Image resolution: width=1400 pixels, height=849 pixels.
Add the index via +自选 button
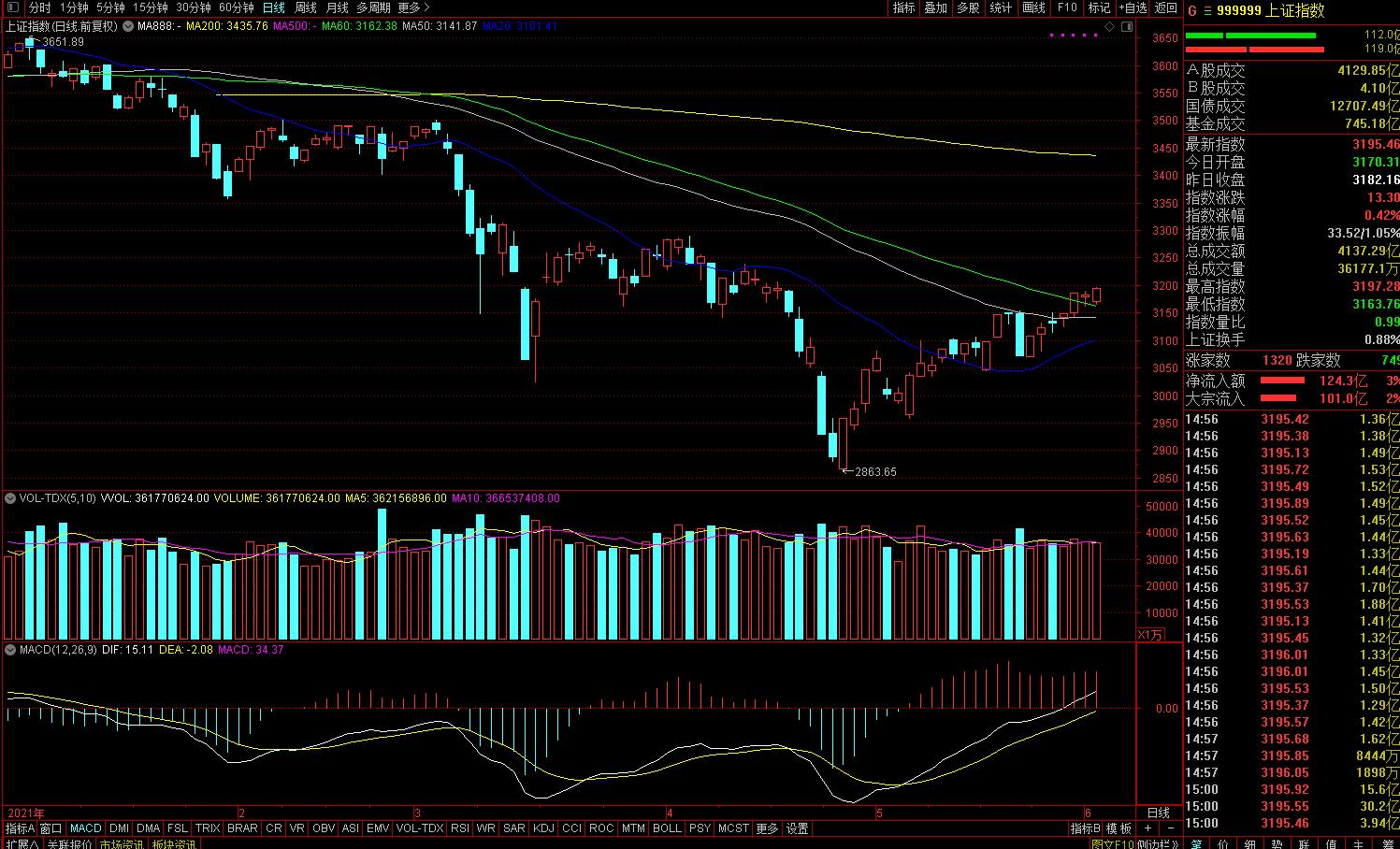click(x=1132, y=7)
